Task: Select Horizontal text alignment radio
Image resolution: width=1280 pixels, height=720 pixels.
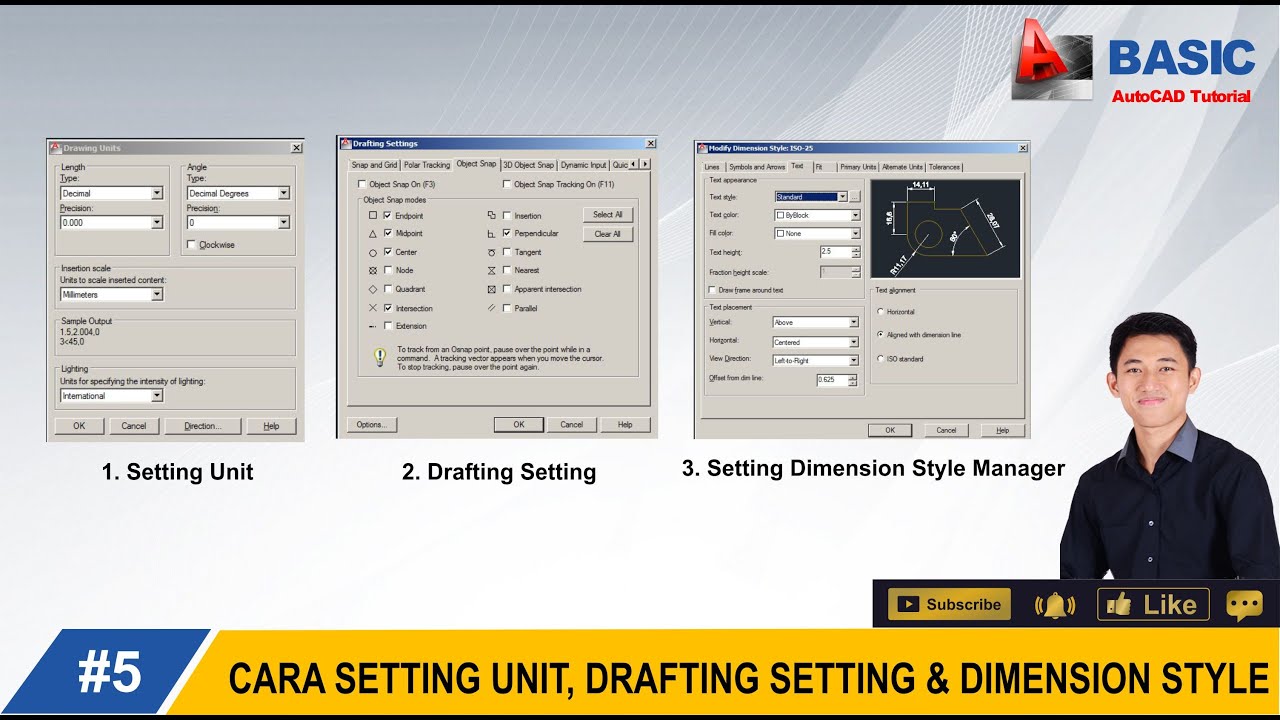Action: [880, 312]
